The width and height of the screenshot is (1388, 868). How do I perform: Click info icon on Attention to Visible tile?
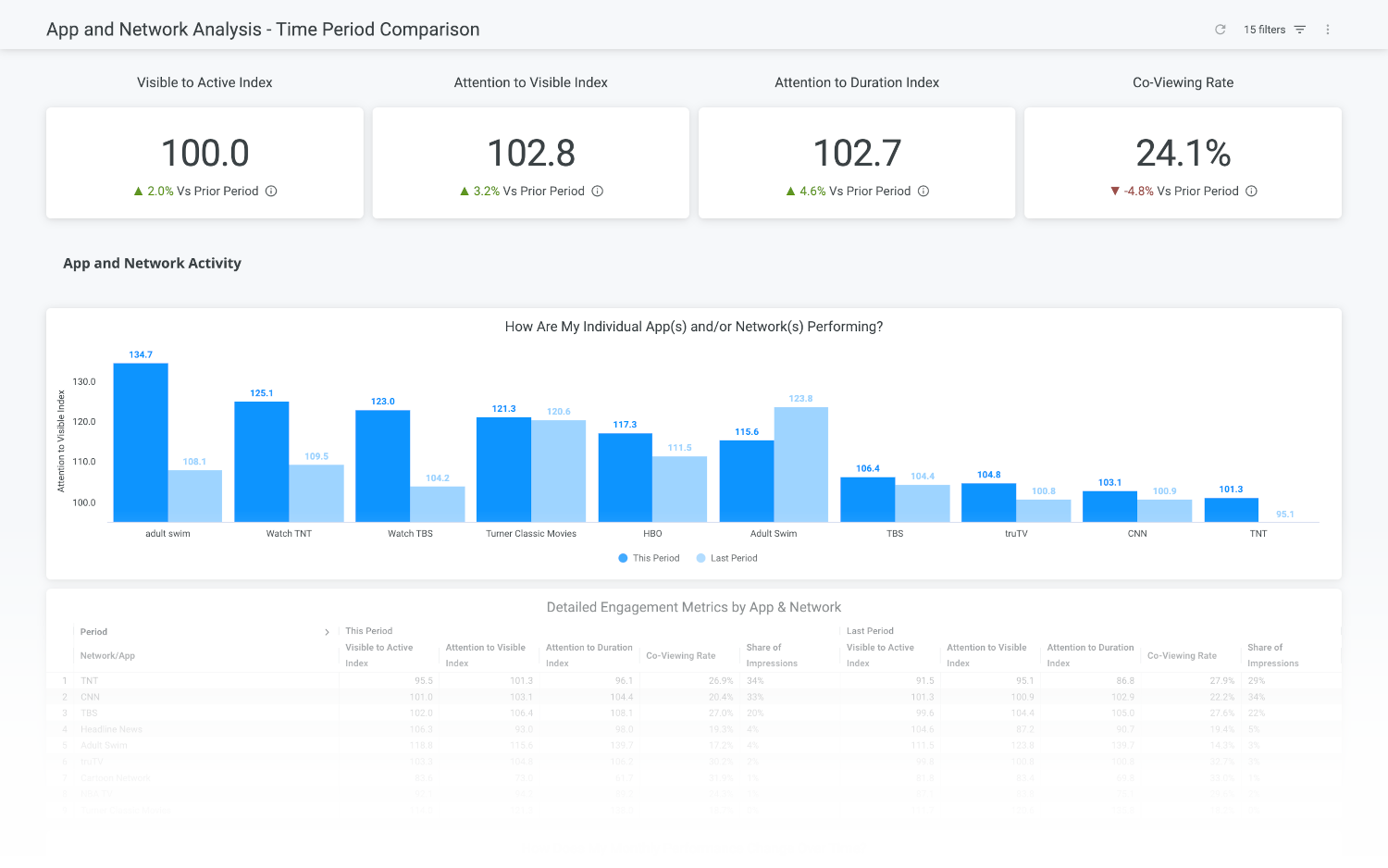[x=598, y=192]
